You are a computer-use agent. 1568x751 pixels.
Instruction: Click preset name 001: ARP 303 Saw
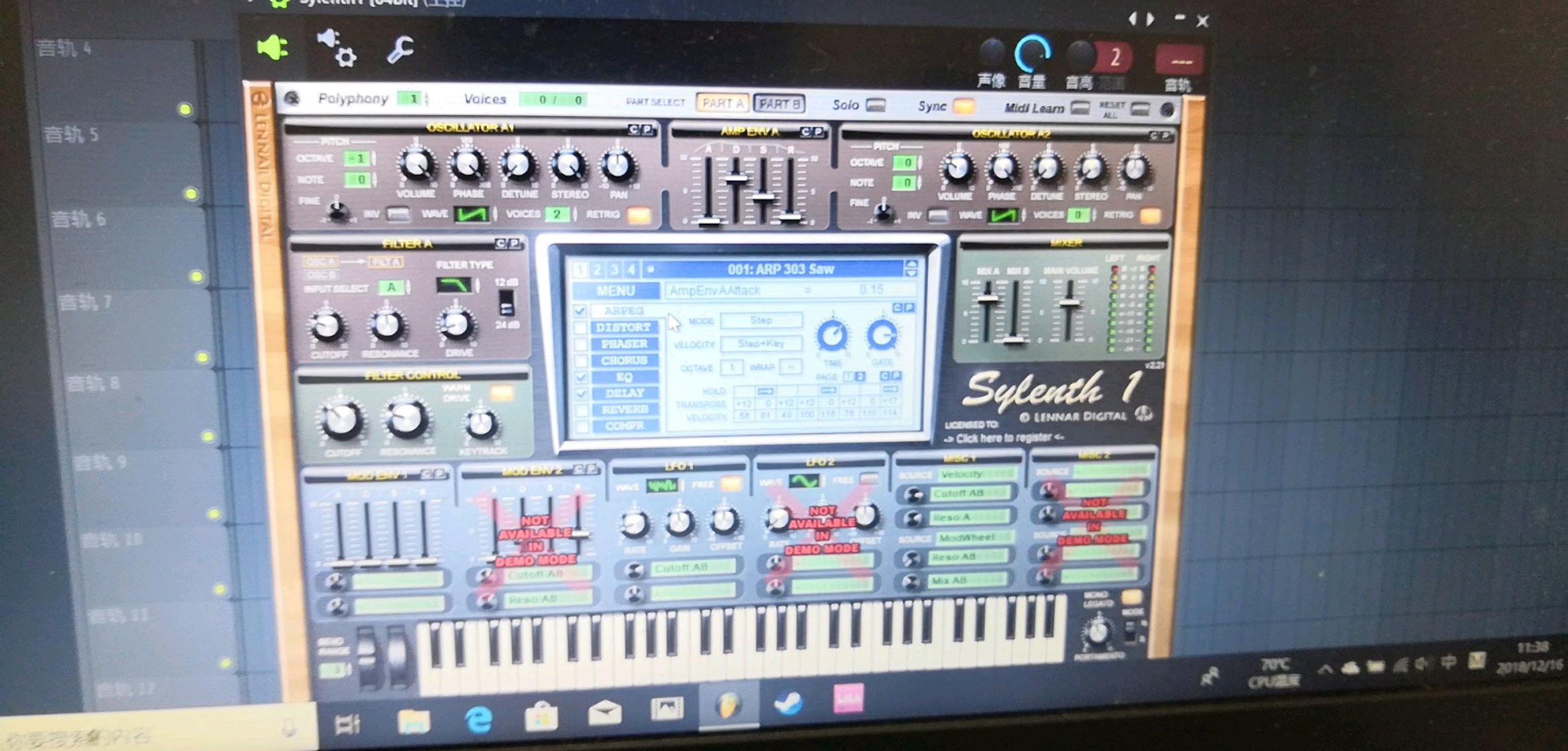(x=781, y=269)
